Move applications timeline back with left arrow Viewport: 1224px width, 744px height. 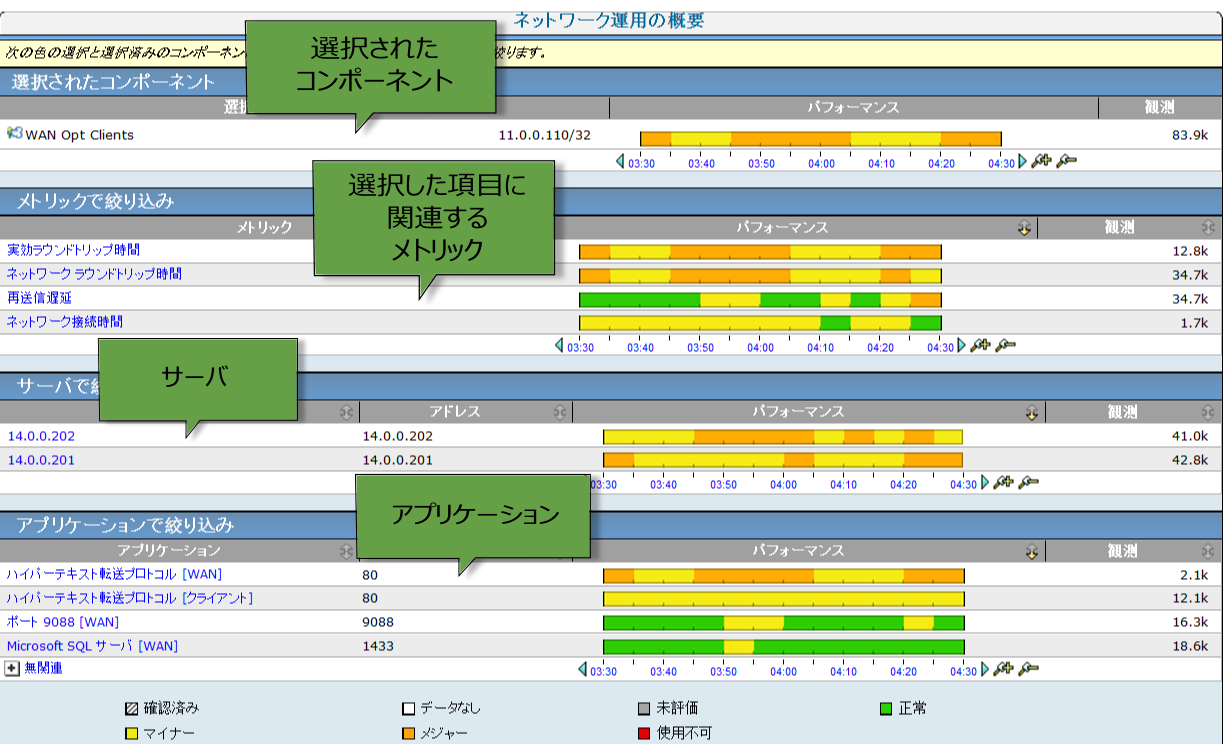pos(584,670)
